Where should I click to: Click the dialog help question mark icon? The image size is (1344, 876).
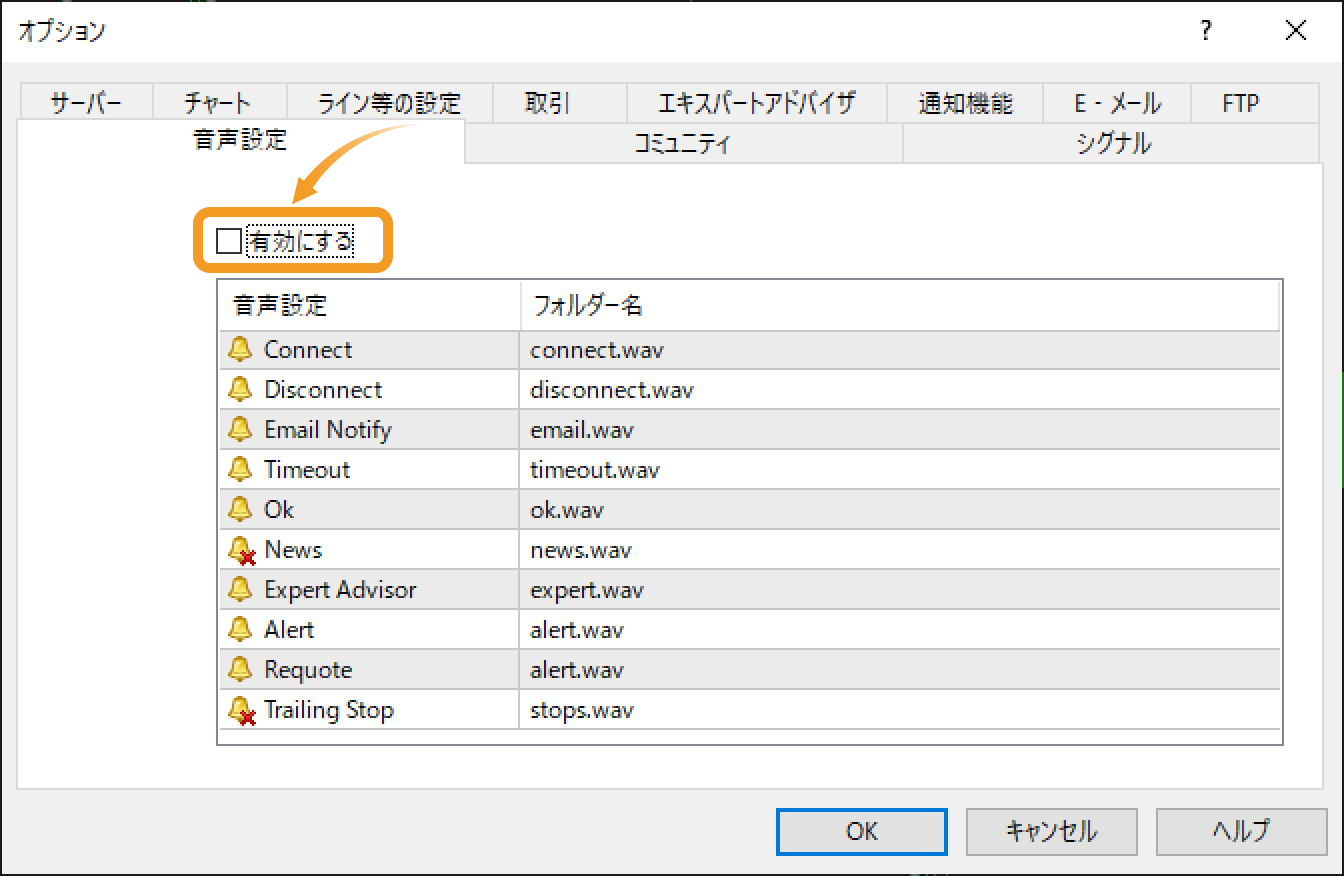point(1205,31)
